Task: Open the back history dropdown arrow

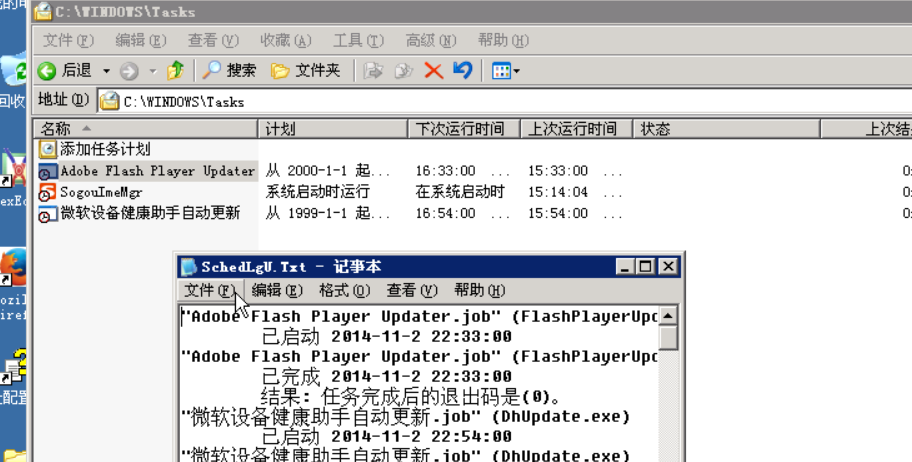Action: coord(106,72)
